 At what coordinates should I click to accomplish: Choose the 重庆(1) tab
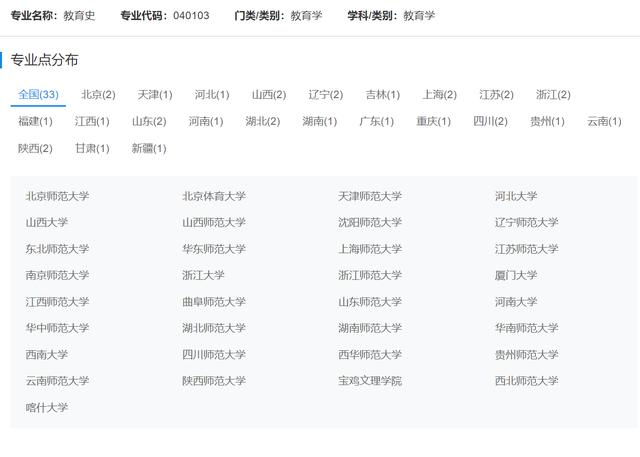point(433,121)
